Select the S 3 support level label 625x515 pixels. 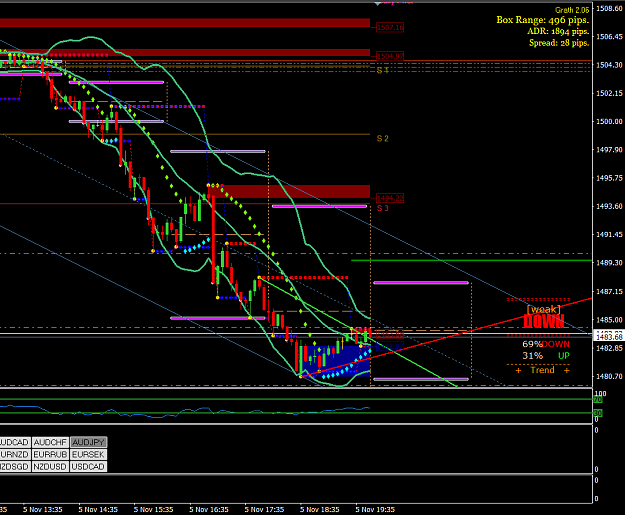click(x=383, y=208)
